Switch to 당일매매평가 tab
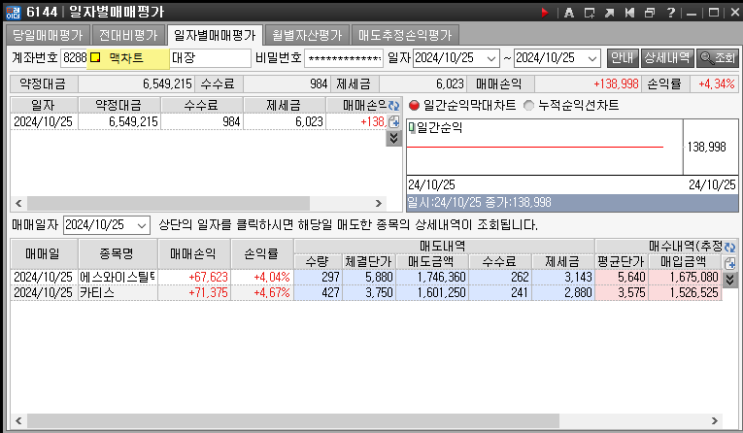This screenshot has width=743, height=433. point(48,36)
